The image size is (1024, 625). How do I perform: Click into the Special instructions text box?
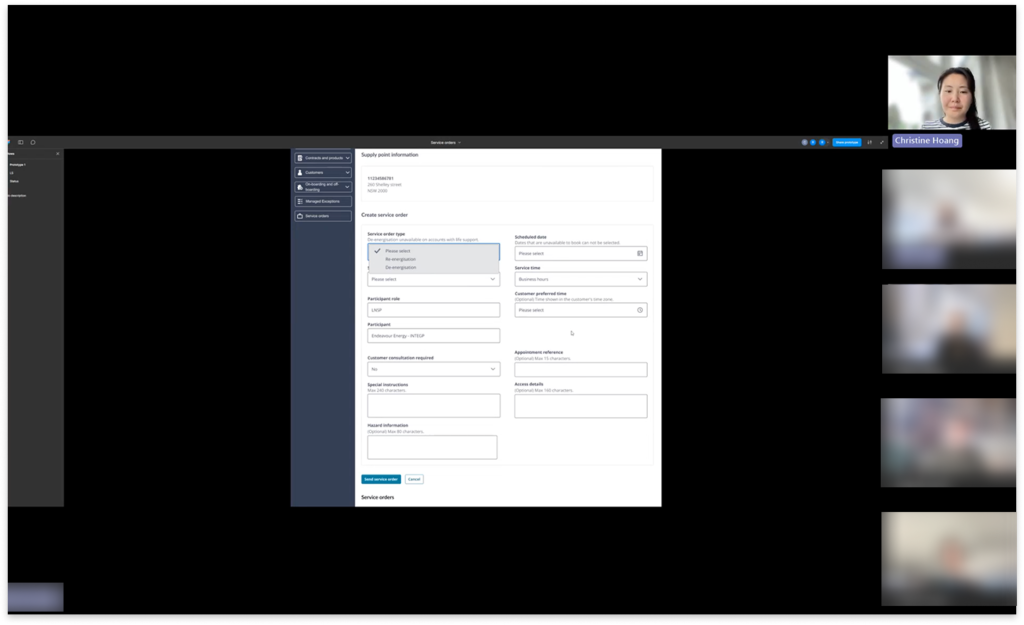pos(433,405)
